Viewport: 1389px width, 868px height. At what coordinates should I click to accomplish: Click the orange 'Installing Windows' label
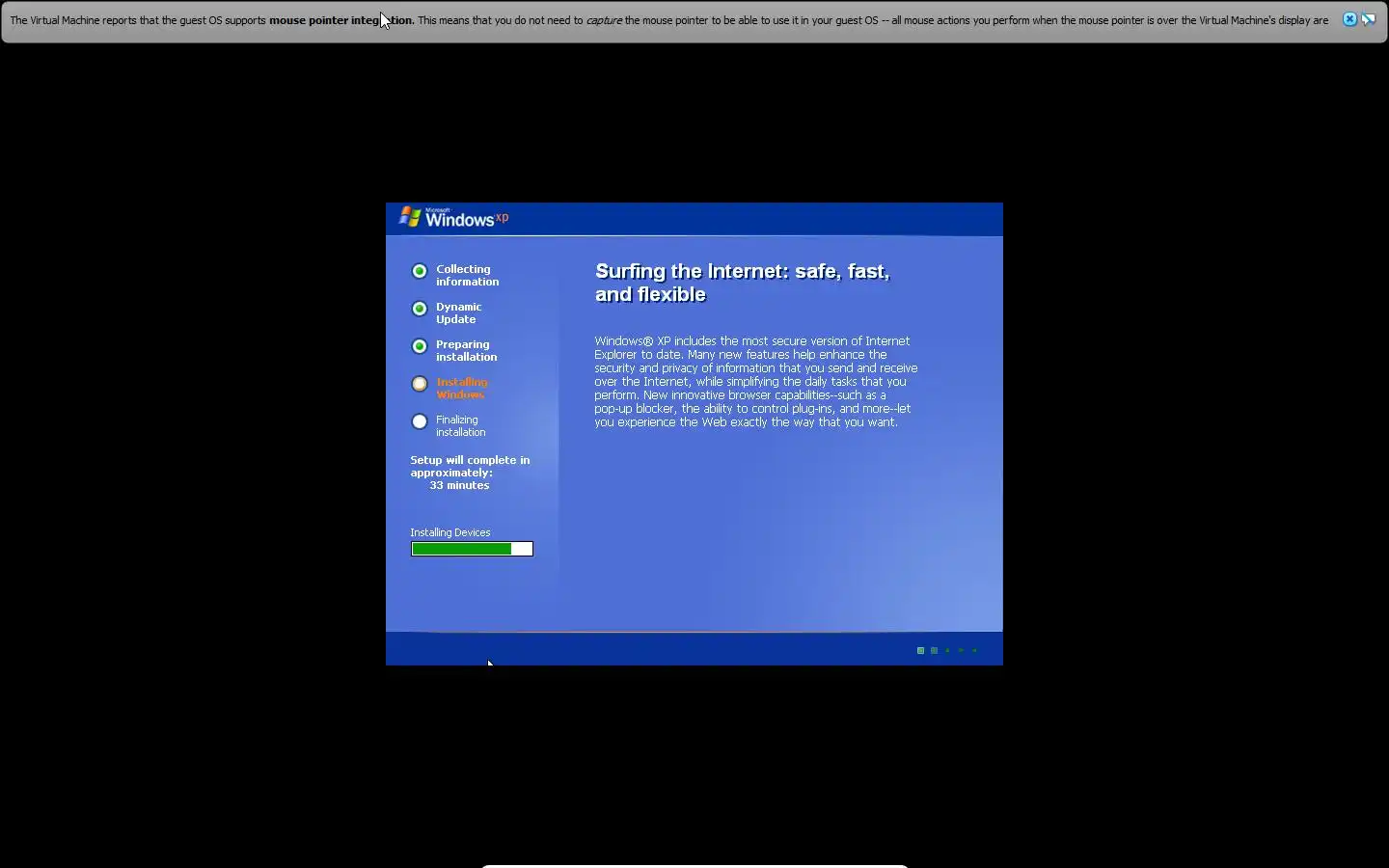(x=462, y=389)
